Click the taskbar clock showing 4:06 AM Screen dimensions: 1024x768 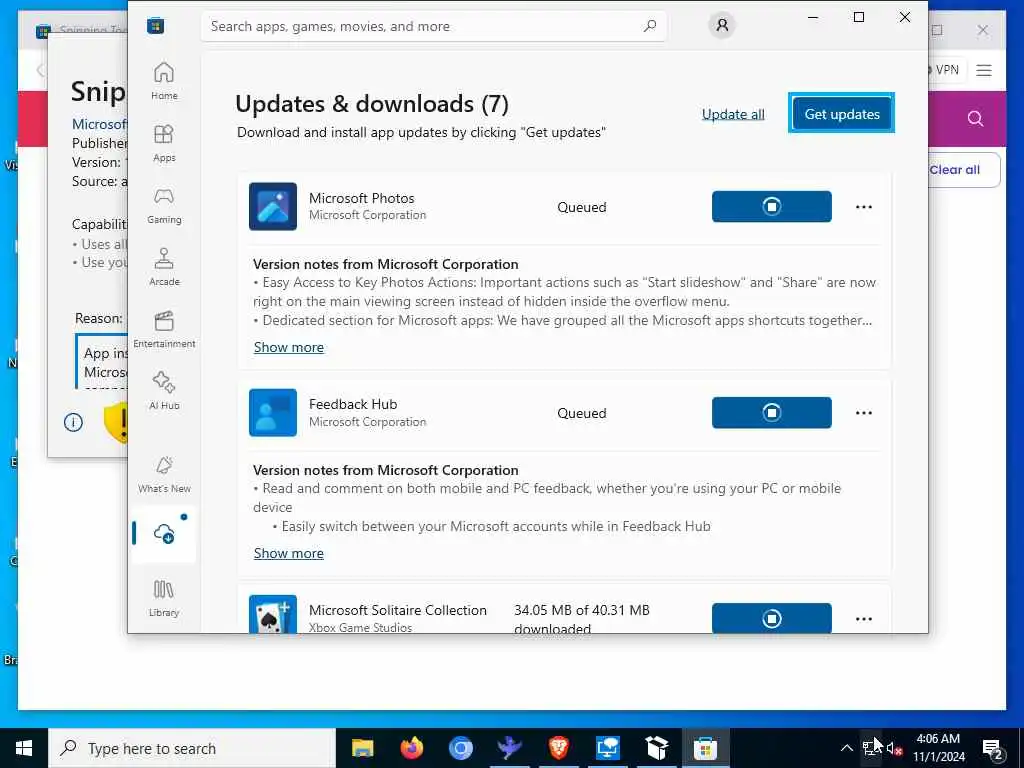pyautogui.click(x=938, y=748)
